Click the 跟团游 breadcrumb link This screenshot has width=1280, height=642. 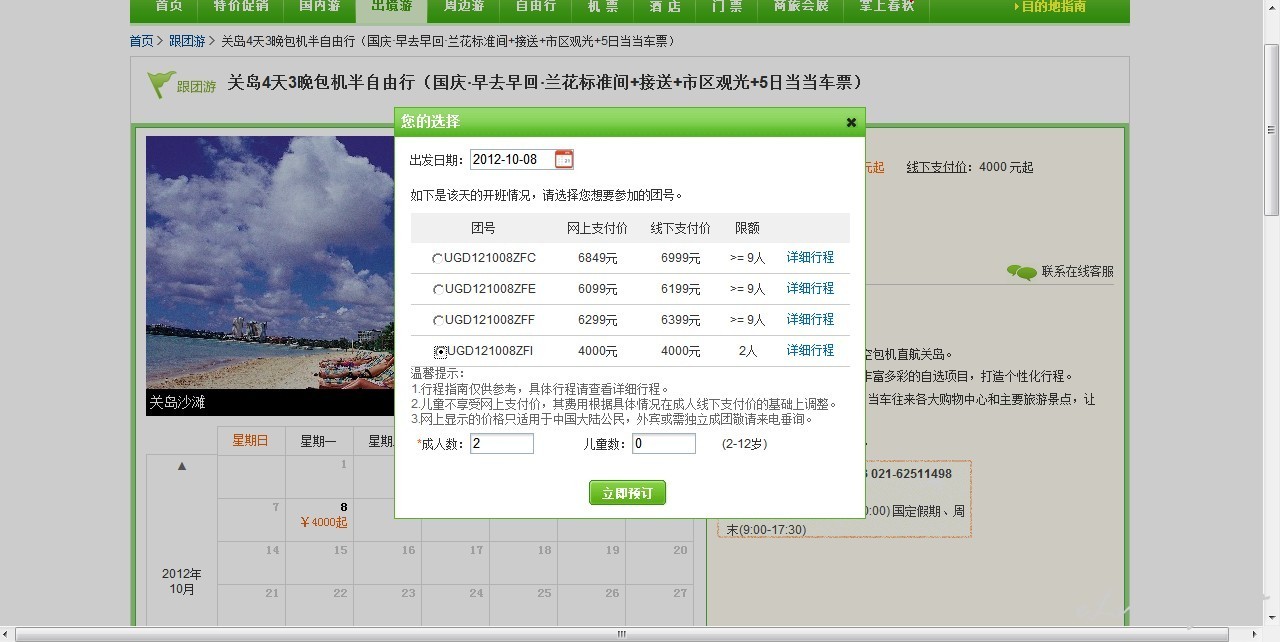[x=187, y=41]
